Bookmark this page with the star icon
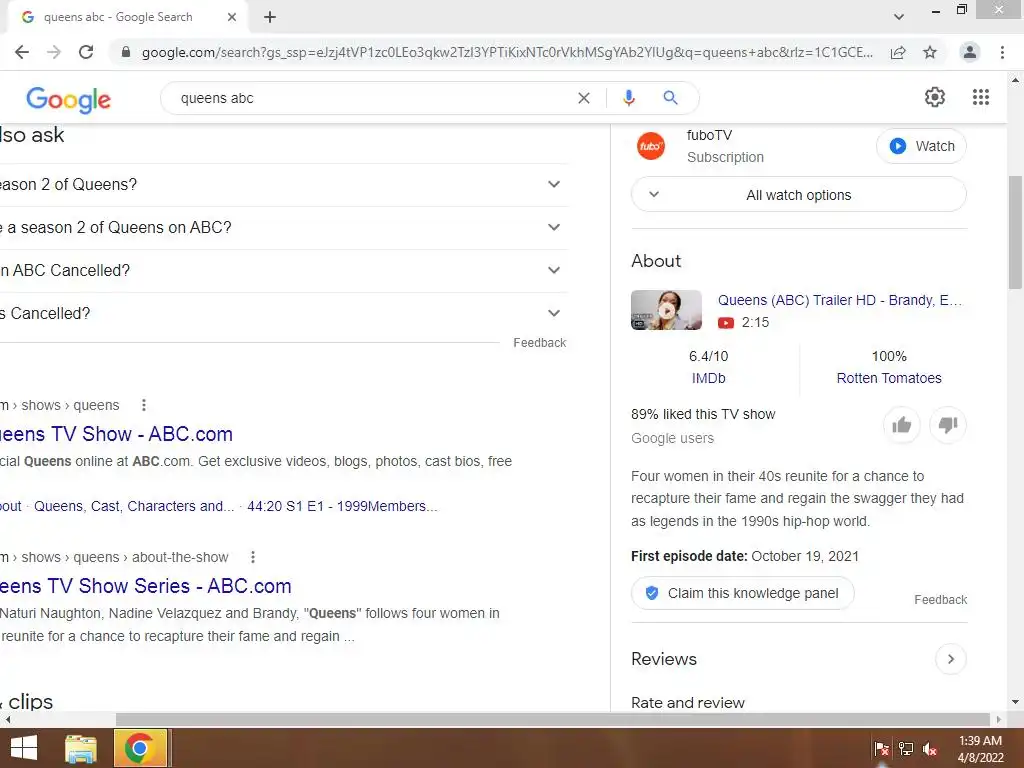This screenshot has width=1024, height=768. (930, 52)
